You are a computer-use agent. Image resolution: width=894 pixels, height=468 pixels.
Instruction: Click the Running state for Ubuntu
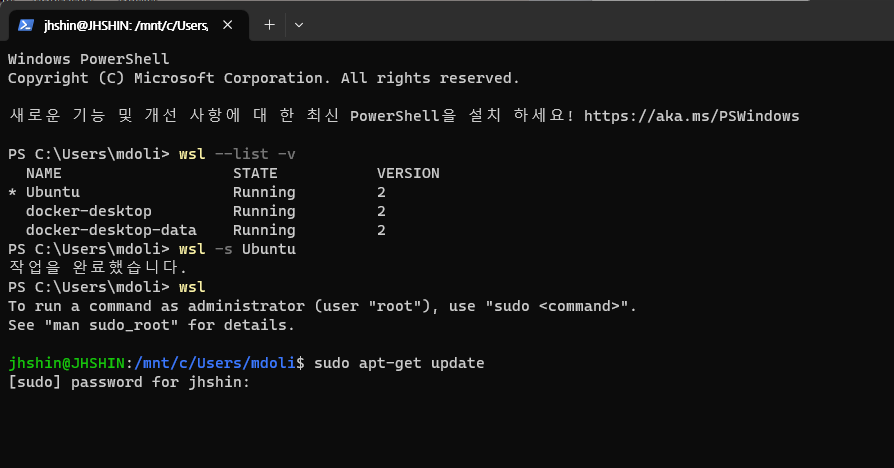(264, 192)
